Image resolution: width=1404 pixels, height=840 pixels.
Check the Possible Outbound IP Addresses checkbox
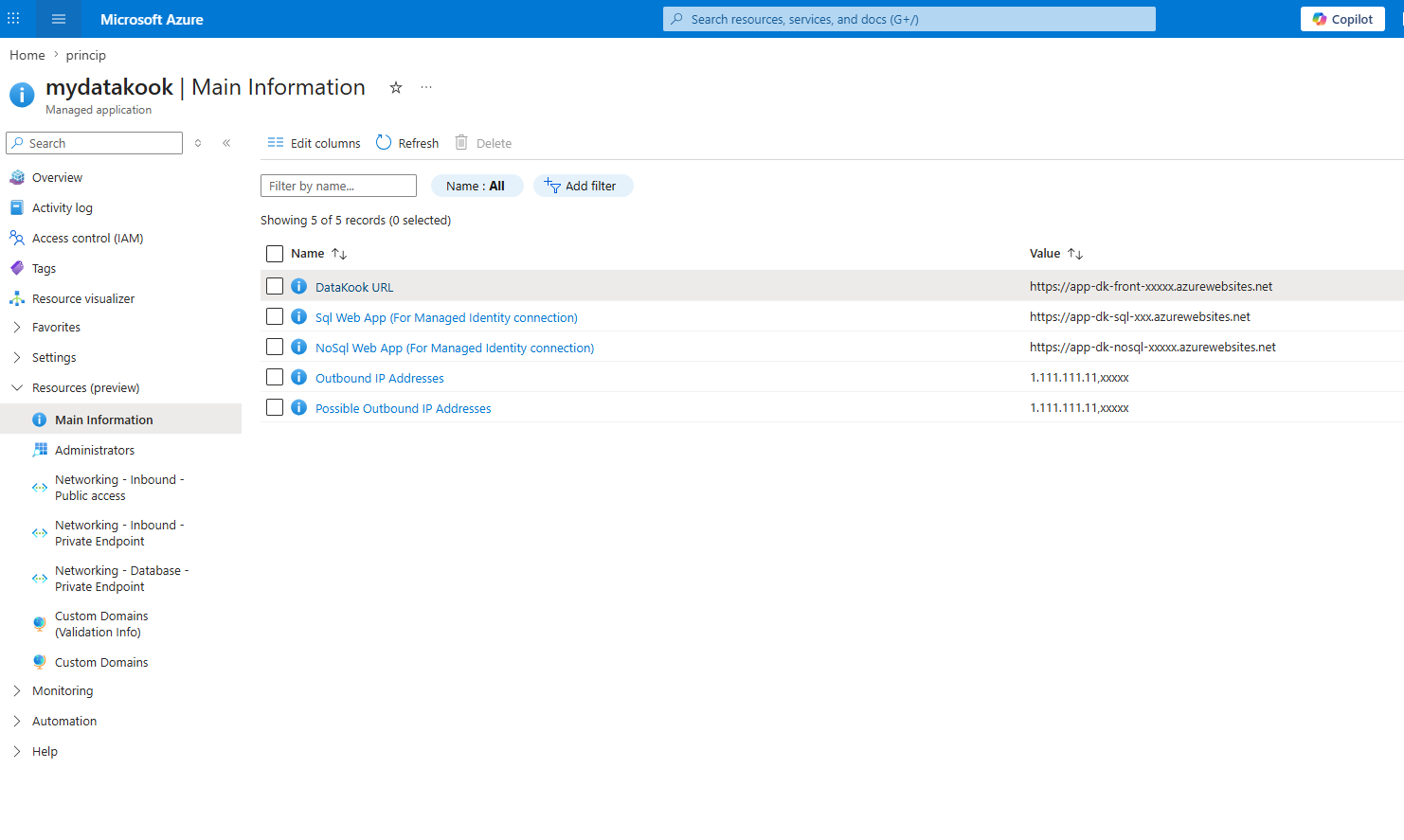click(x=275, y=407)
